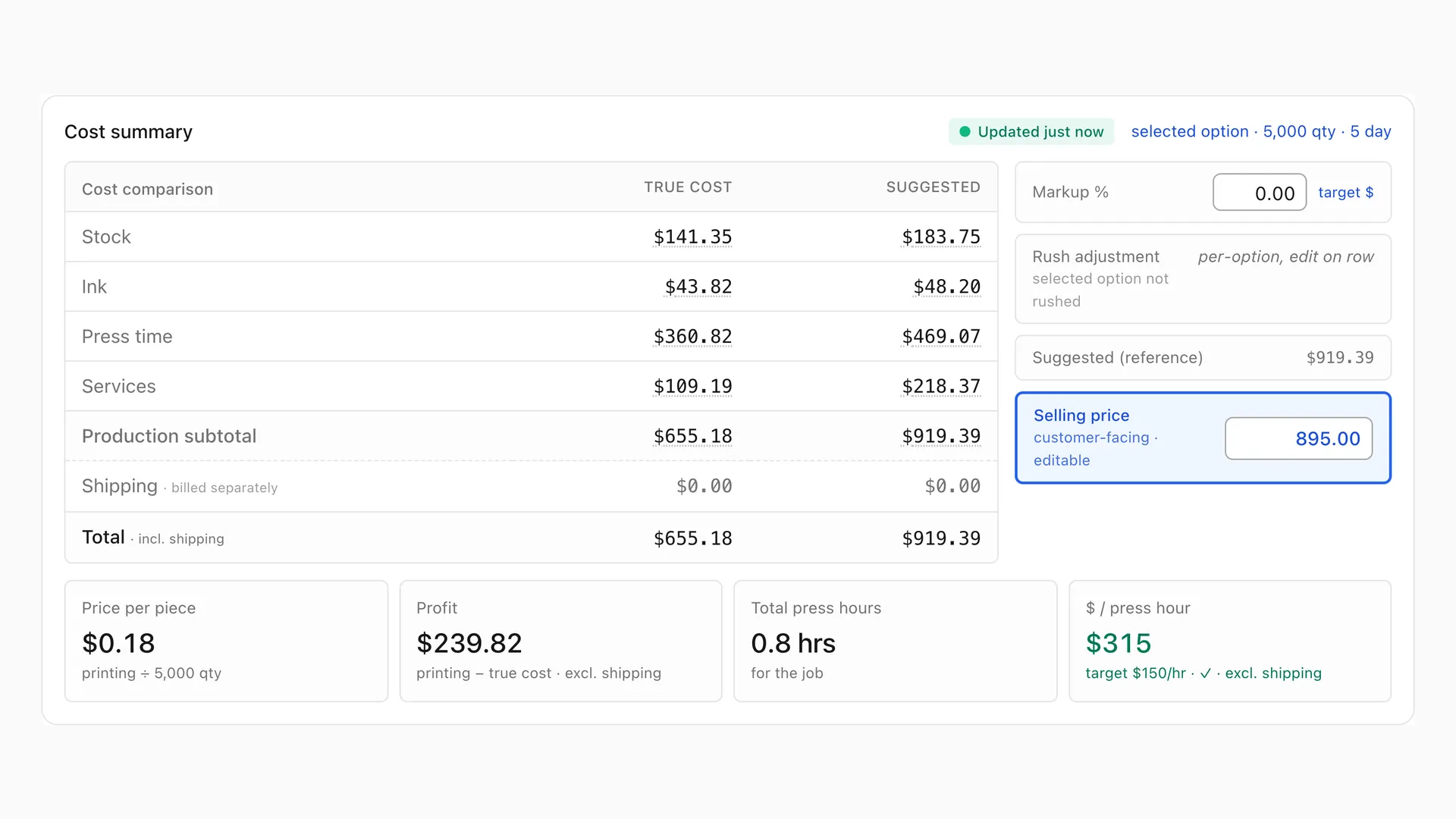Click the 'Selling price' label
1456x819 pixels.
tap(1081, 416)
